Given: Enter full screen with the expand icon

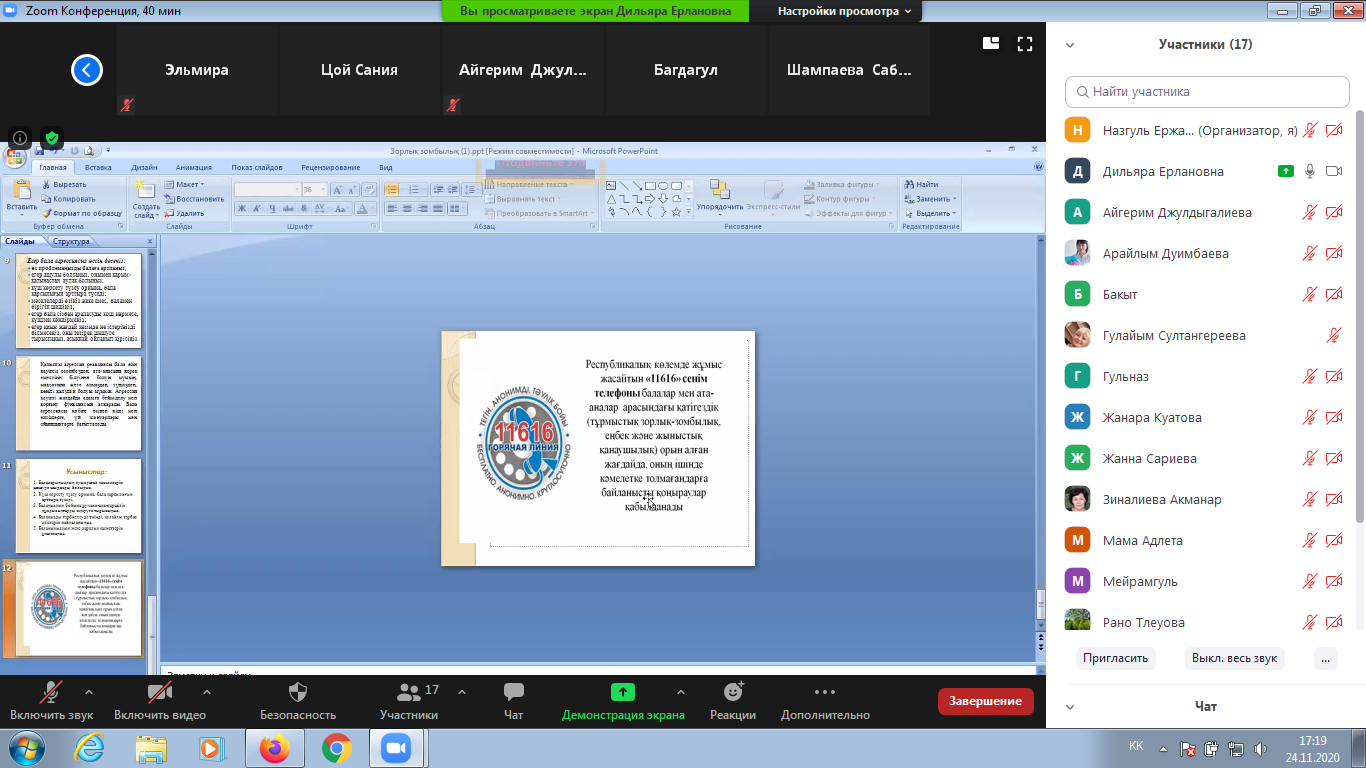Looking at the screenshot, I should pos(1024,43).
